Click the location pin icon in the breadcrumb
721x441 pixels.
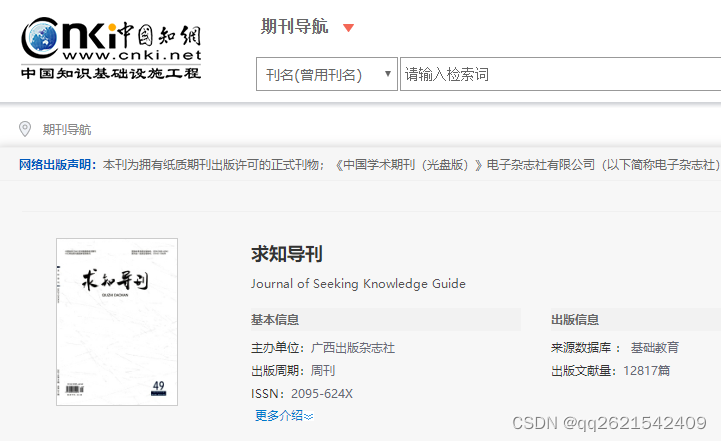pyautogui.click(x=25, y=129)
